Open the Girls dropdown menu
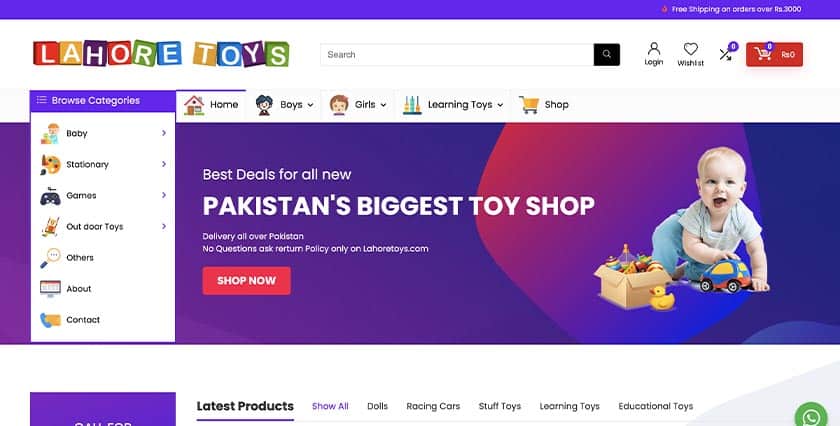Image resolution: width=840 pixels, height=426 pixels. [358, 105]
